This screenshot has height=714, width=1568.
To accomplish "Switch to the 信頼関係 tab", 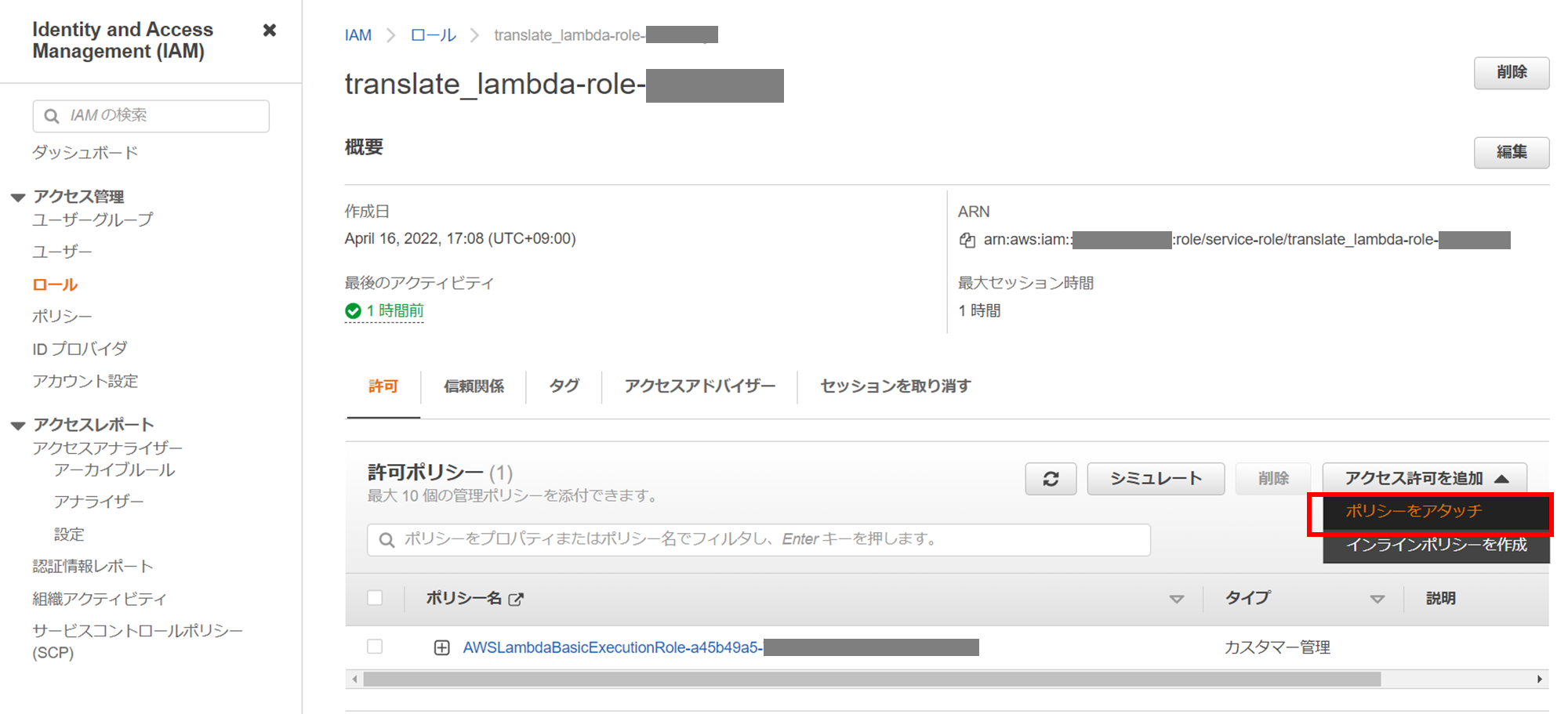I will (474, 386).
